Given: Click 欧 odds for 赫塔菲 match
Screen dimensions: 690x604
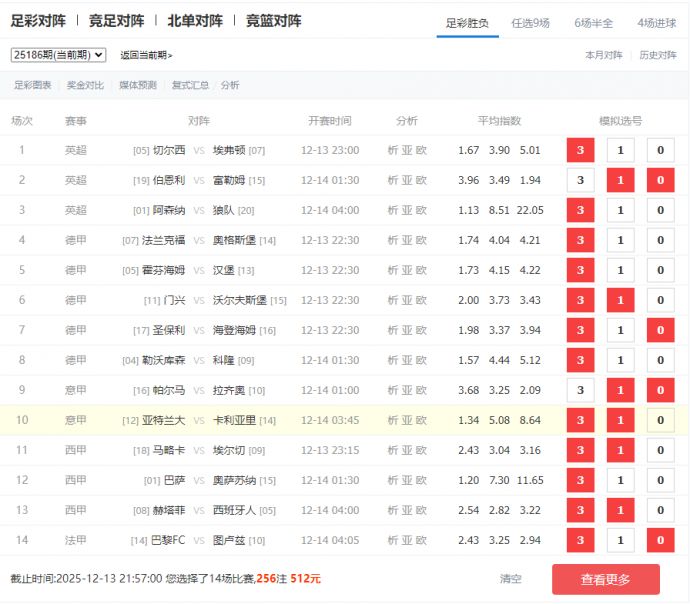Looking at the screenshot, I should [421, 510].
